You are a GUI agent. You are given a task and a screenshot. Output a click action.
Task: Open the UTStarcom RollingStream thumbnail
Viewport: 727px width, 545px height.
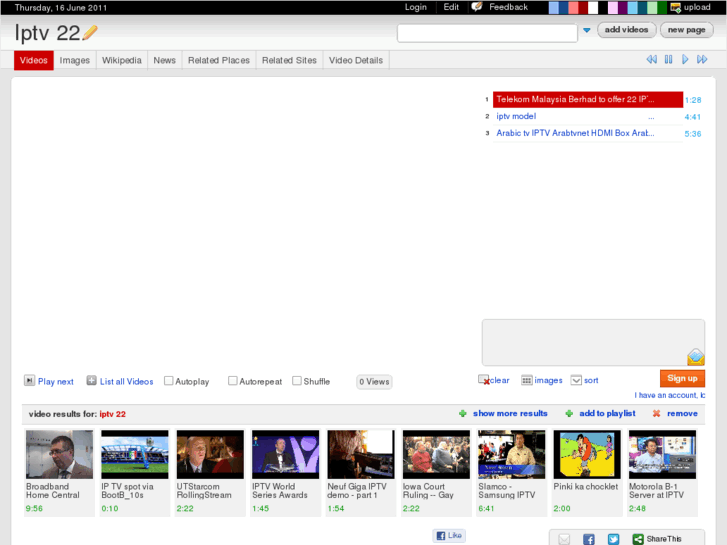[210, 454]
